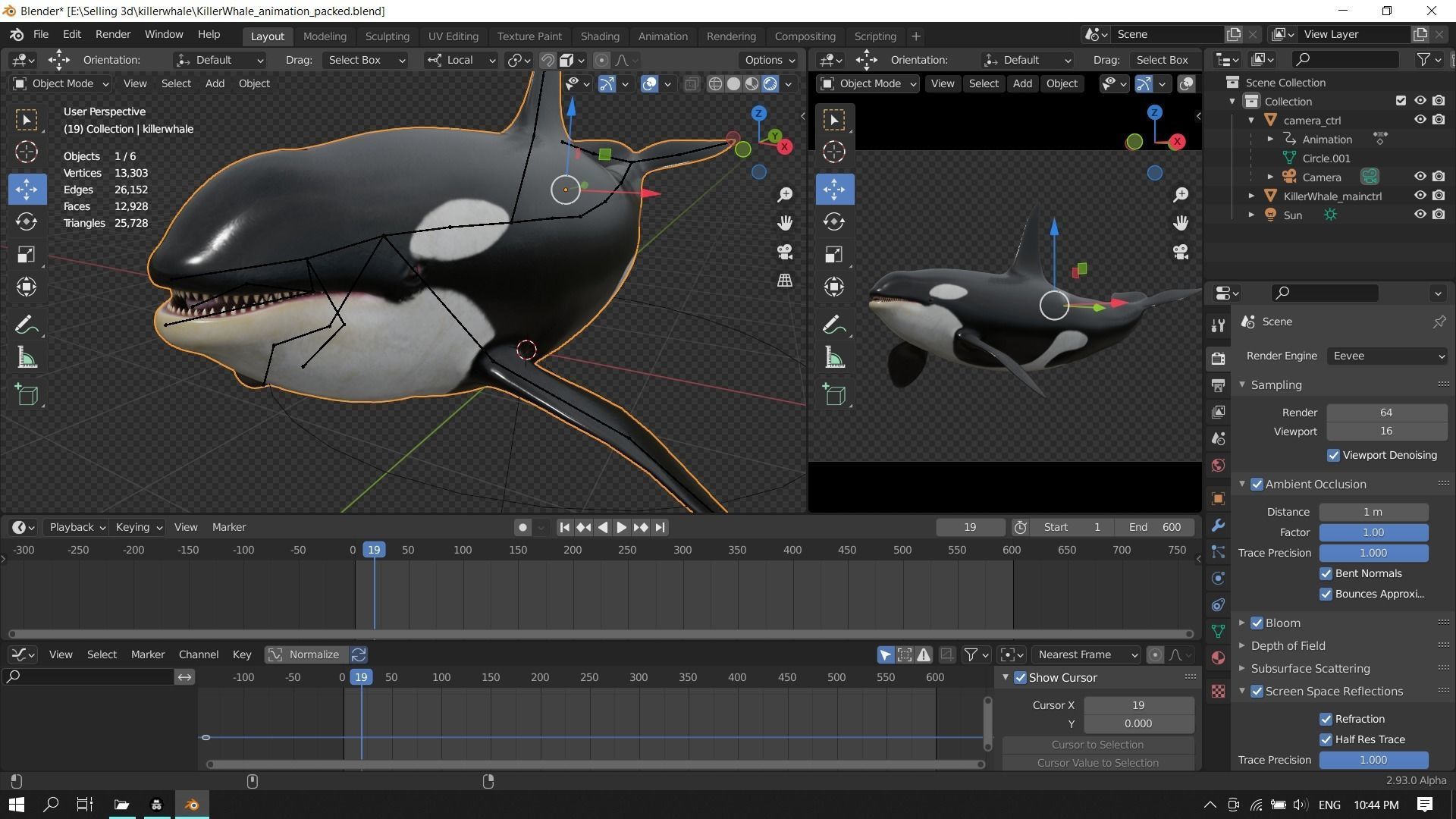Select the Add Cube tool in left viewport
Viewport: 1456px width, 819px height.
[x=27, y=394]
